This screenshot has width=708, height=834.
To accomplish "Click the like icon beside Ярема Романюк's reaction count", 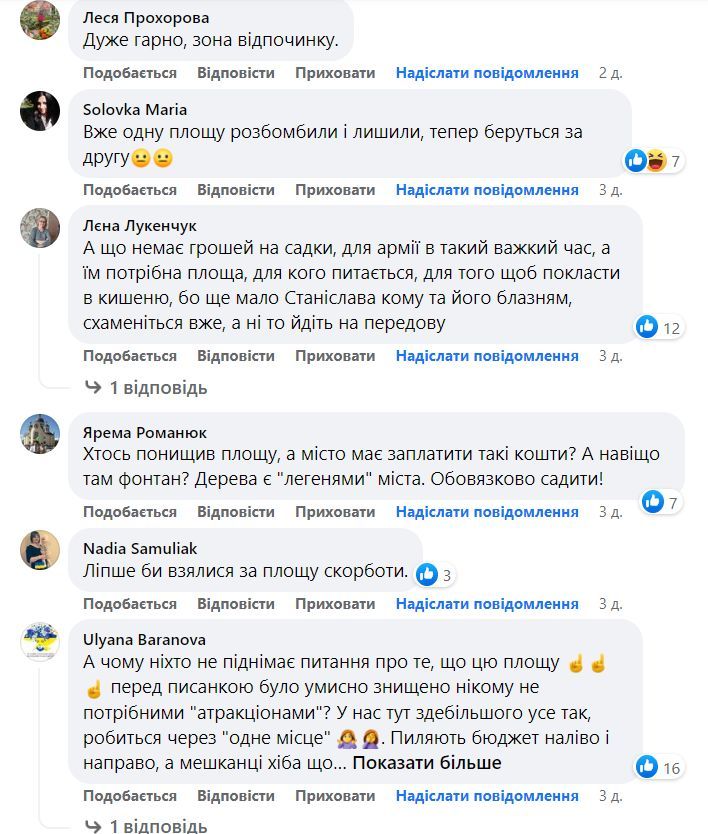I will [650, 500].
